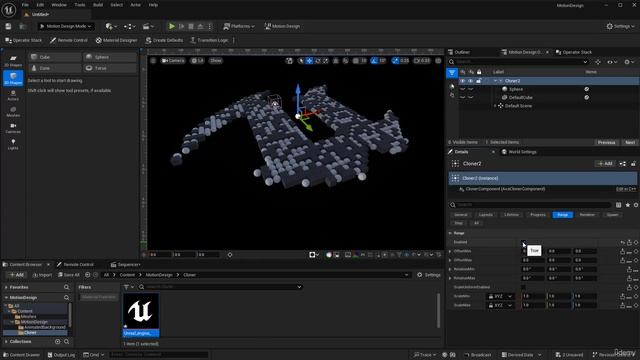Open Remote Control from the toolbar
The width and height of the screenshot is (640, 360).
pos(69,40)
